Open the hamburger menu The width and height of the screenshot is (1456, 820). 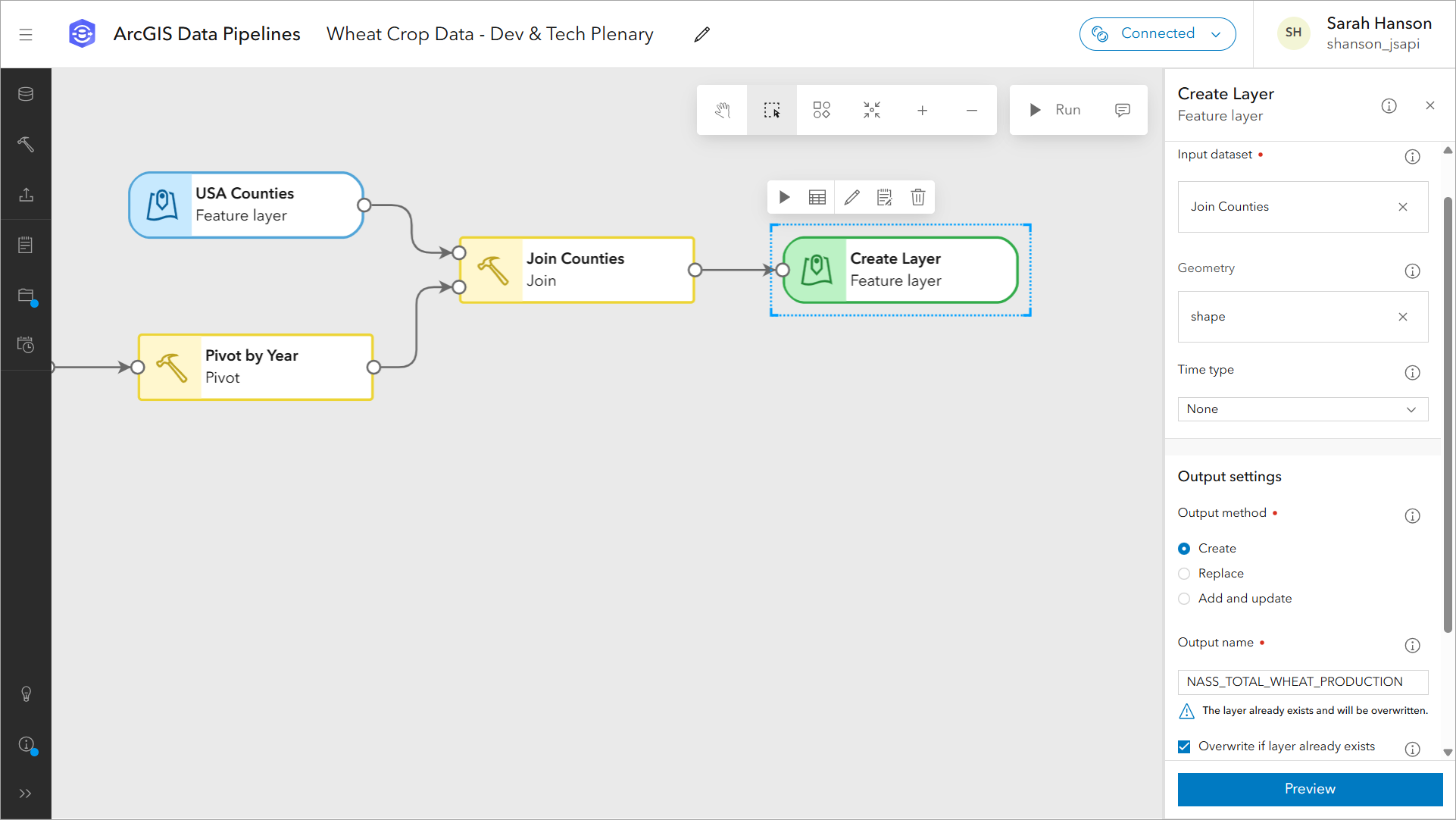tap(26, 33)
